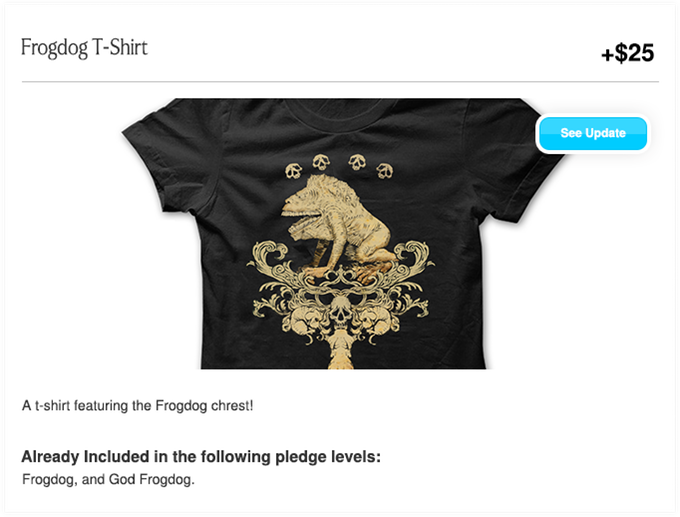
Task: Click the black t-shirt product image
Action: coord(343,234)
